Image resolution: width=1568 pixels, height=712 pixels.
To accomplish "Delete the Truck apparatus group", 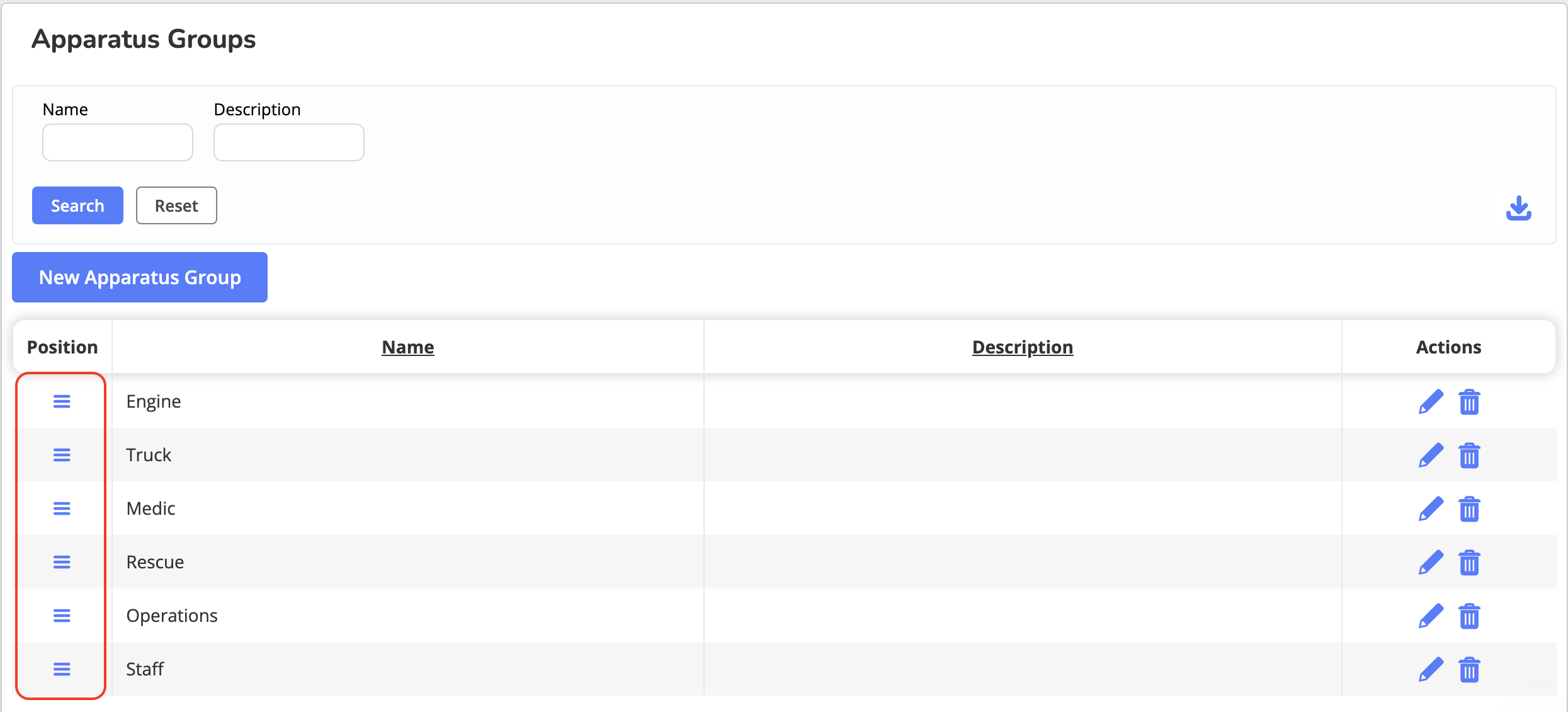I will 1469,456.
